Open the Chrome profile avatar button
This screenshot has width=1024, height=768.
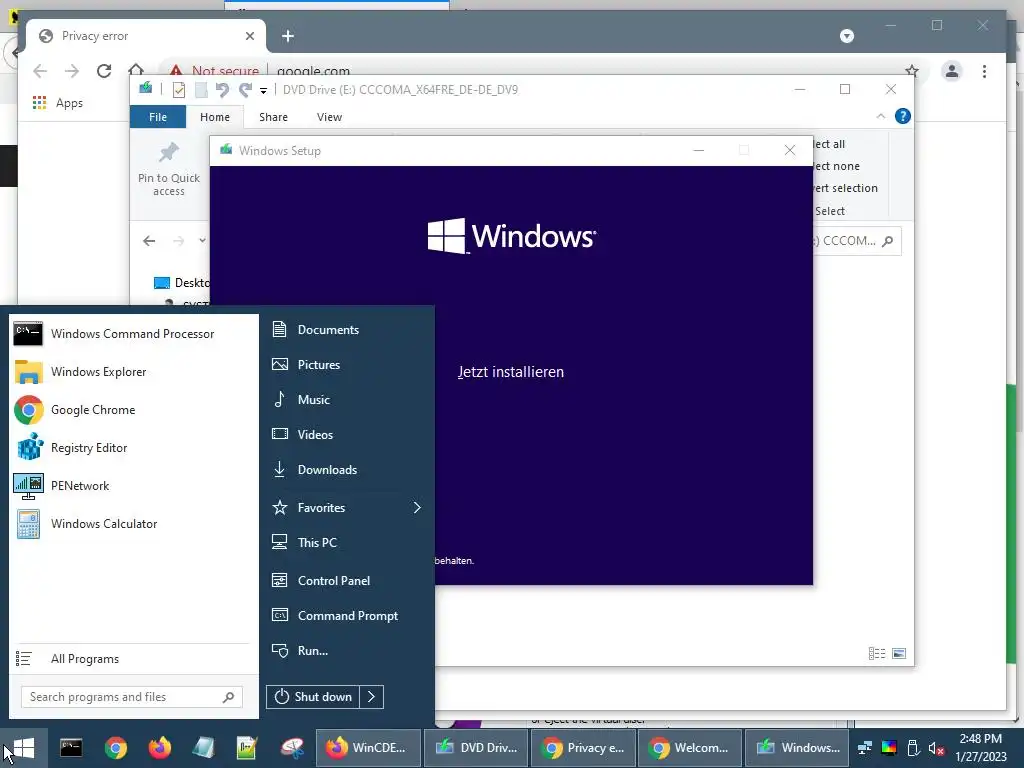tap(952, 71)
